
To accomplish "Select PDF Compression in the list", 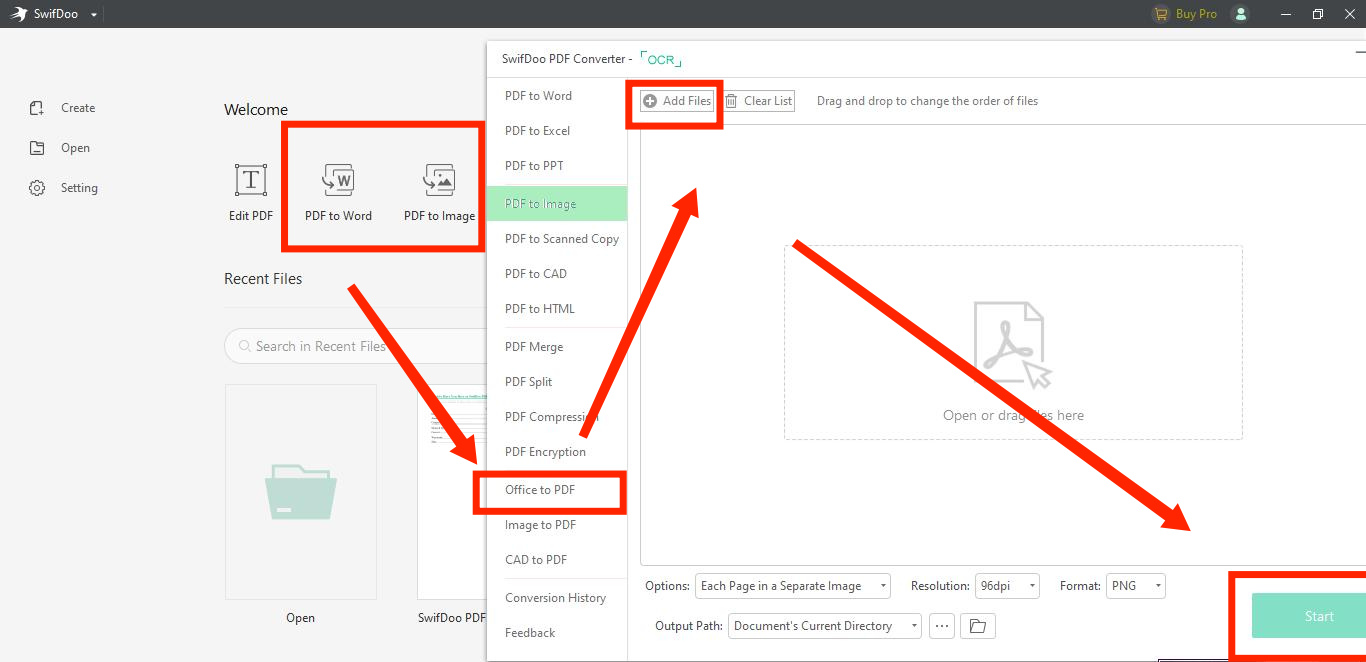I will [557, 417].
